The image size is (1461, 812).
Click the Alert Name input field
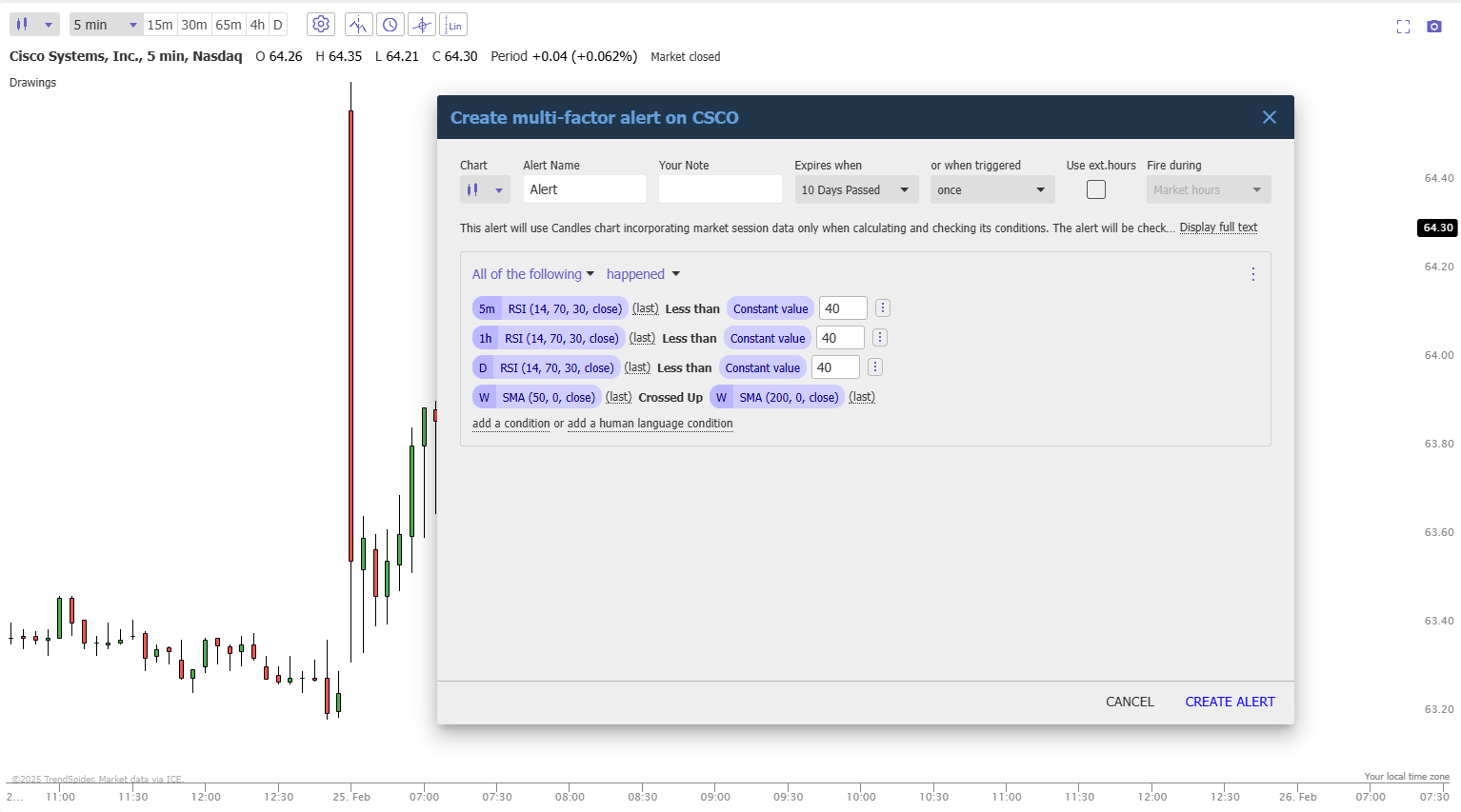pos(584,189)
